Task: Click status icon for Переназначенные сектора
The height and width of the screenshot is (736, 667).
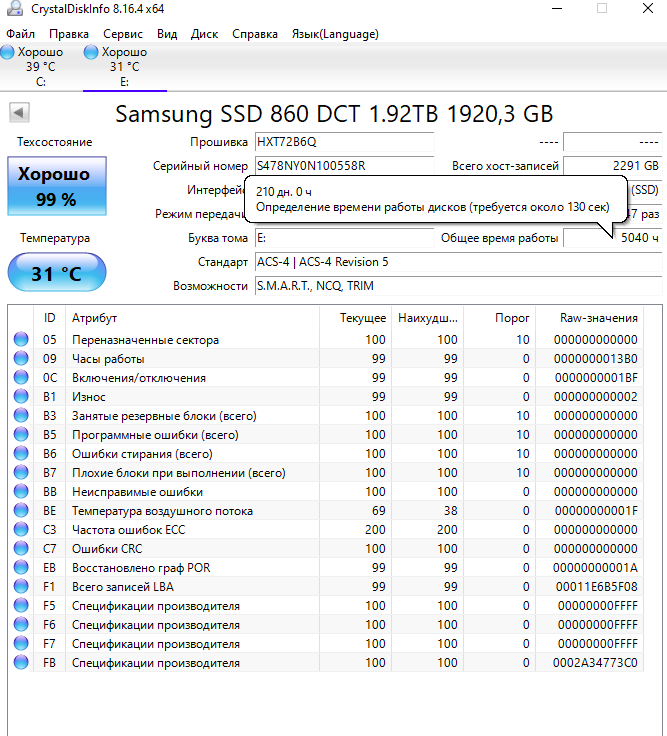Action: point(21,339)
